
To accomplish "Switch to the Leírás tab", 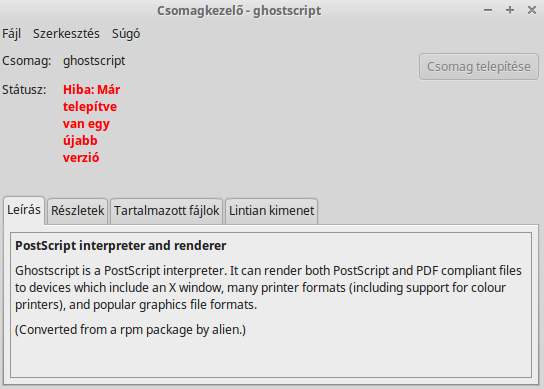I will click(24, 210).
